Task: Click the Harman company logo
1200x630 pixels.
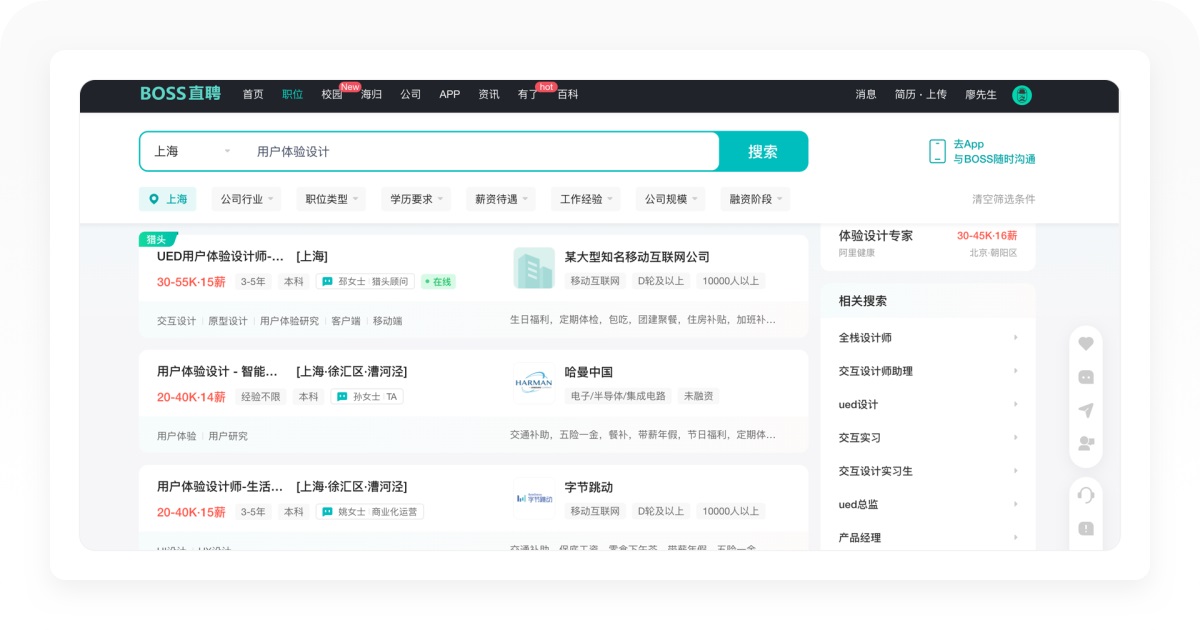Action: coord(534,383)
